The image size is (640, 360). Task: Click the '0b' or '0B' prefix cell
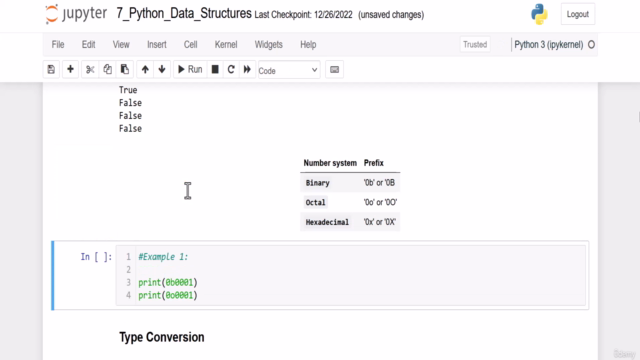379,183
